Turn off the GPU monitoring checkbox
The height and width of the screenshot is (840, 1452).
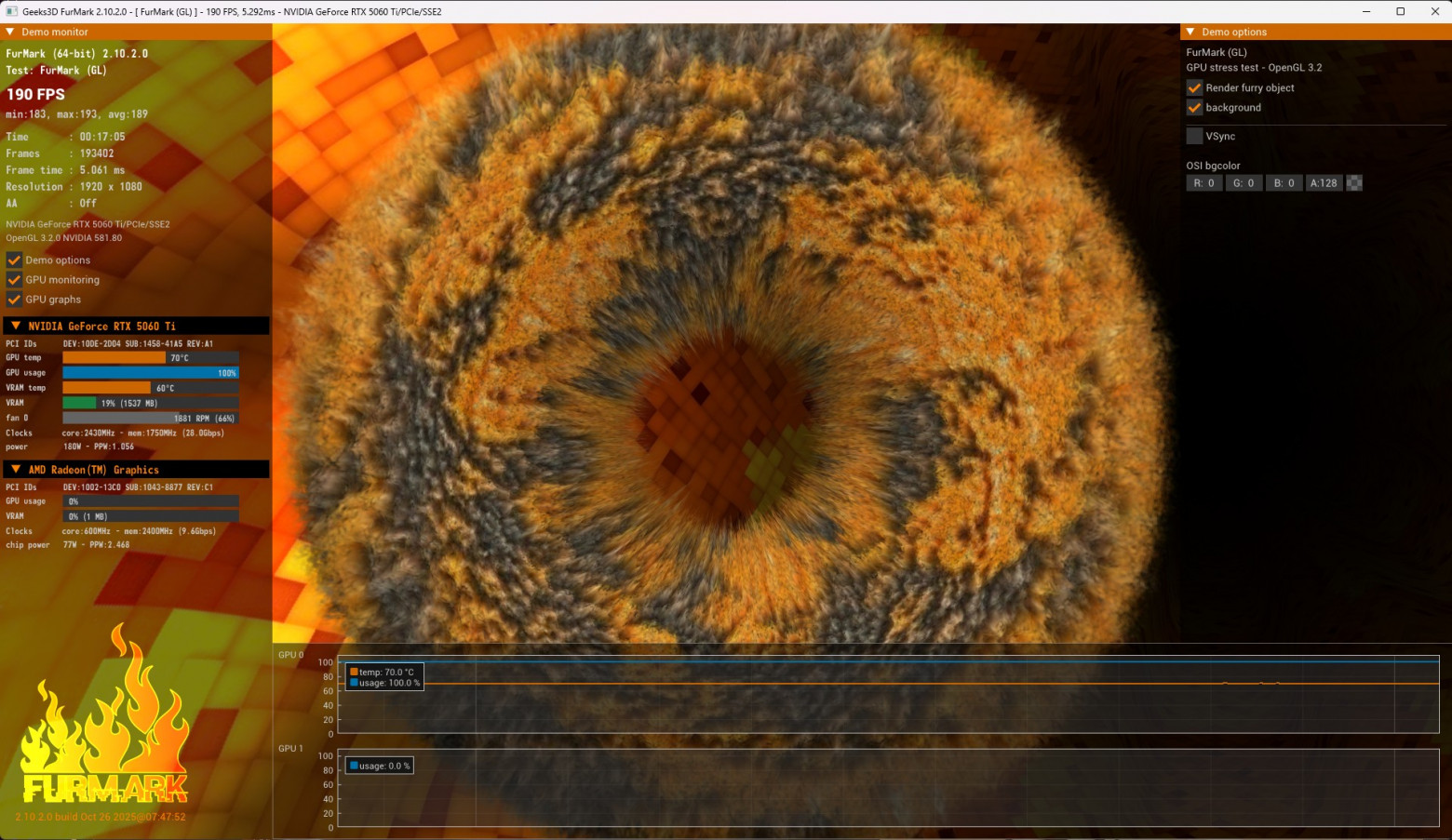click(14, 280)
